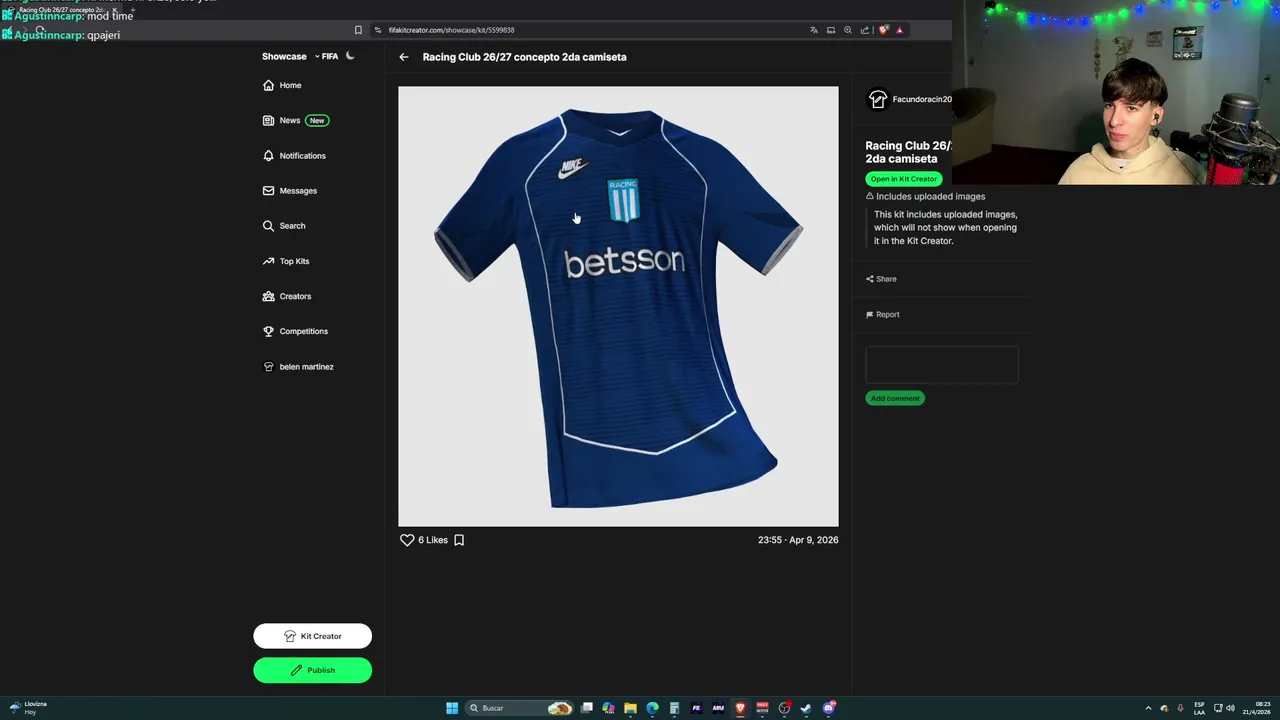Image resolution: width=1280 pixels, height=720 pixels.
Task: Bookmark this kit
Action: [459, 540]
